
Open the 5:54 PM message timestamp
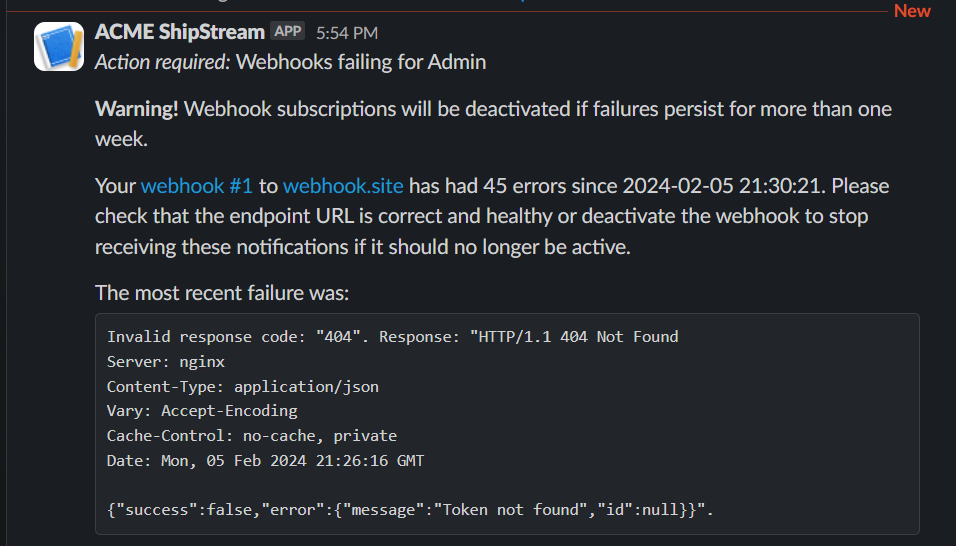coord(347,33)
